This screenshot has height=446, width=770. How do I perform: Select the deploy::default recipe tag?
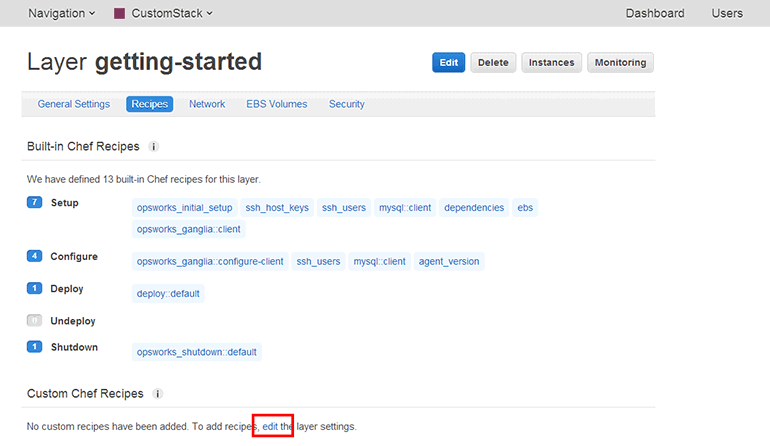[168, 294]
